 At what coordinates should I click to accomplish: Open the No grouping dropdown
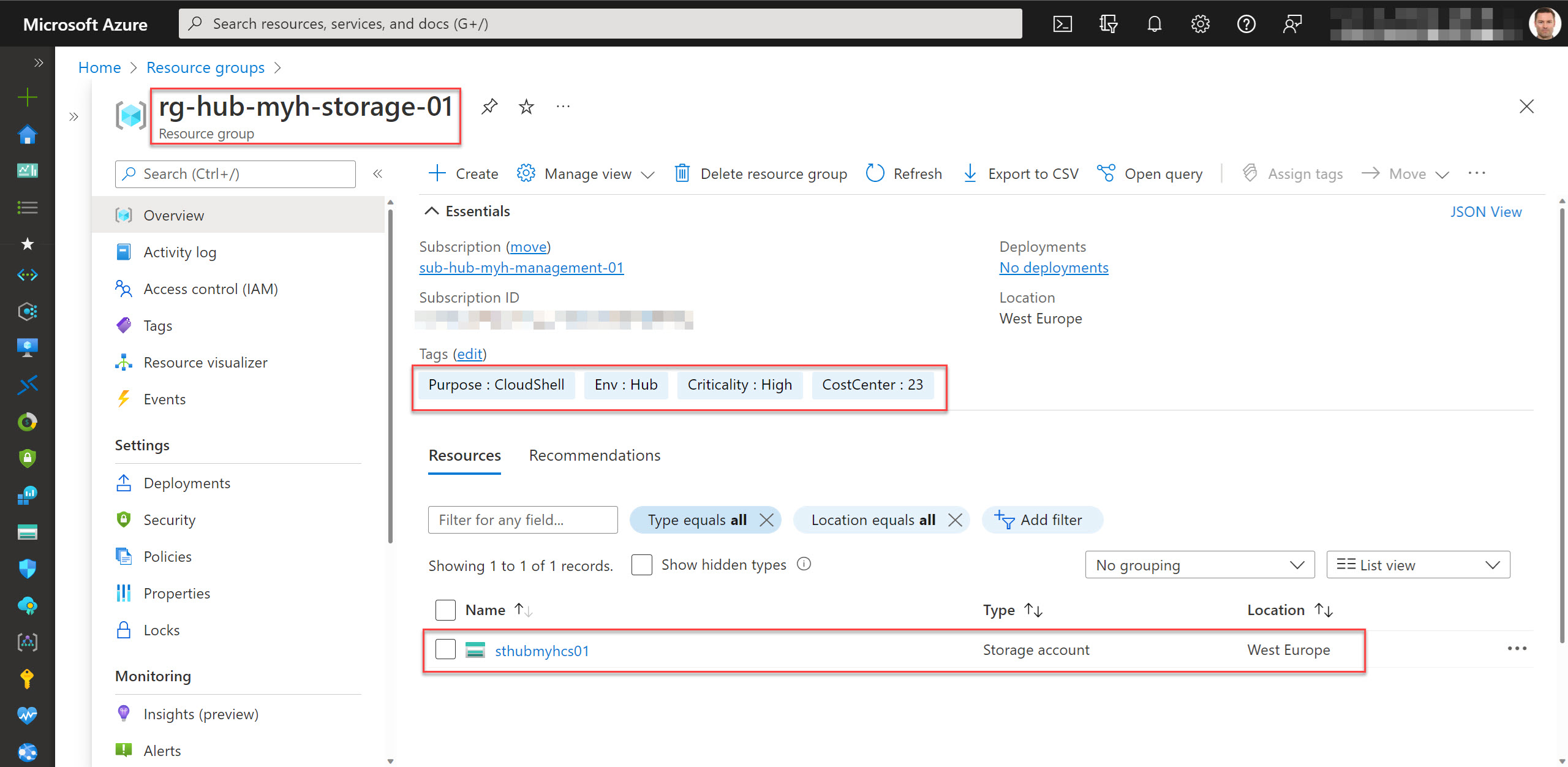point(1199,564)
